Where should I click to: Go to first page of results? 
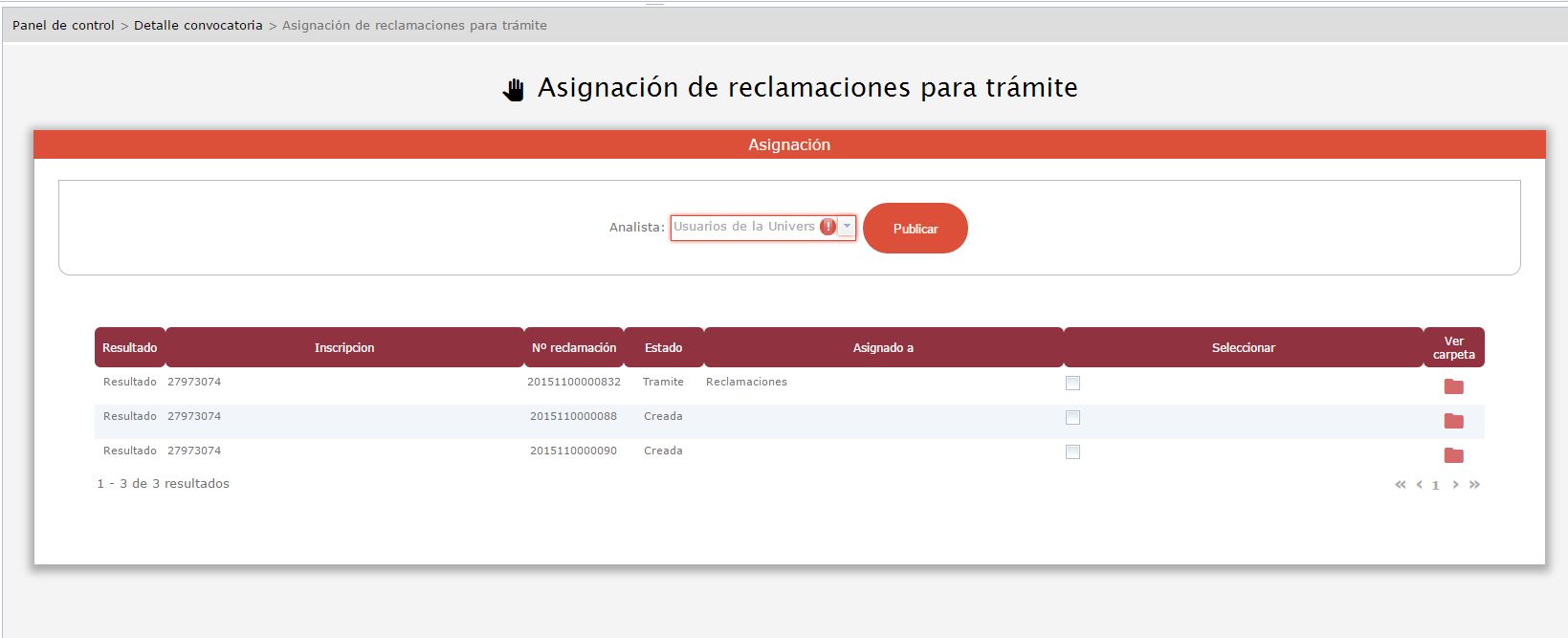pyautogui.click(x=1401, y=485)
